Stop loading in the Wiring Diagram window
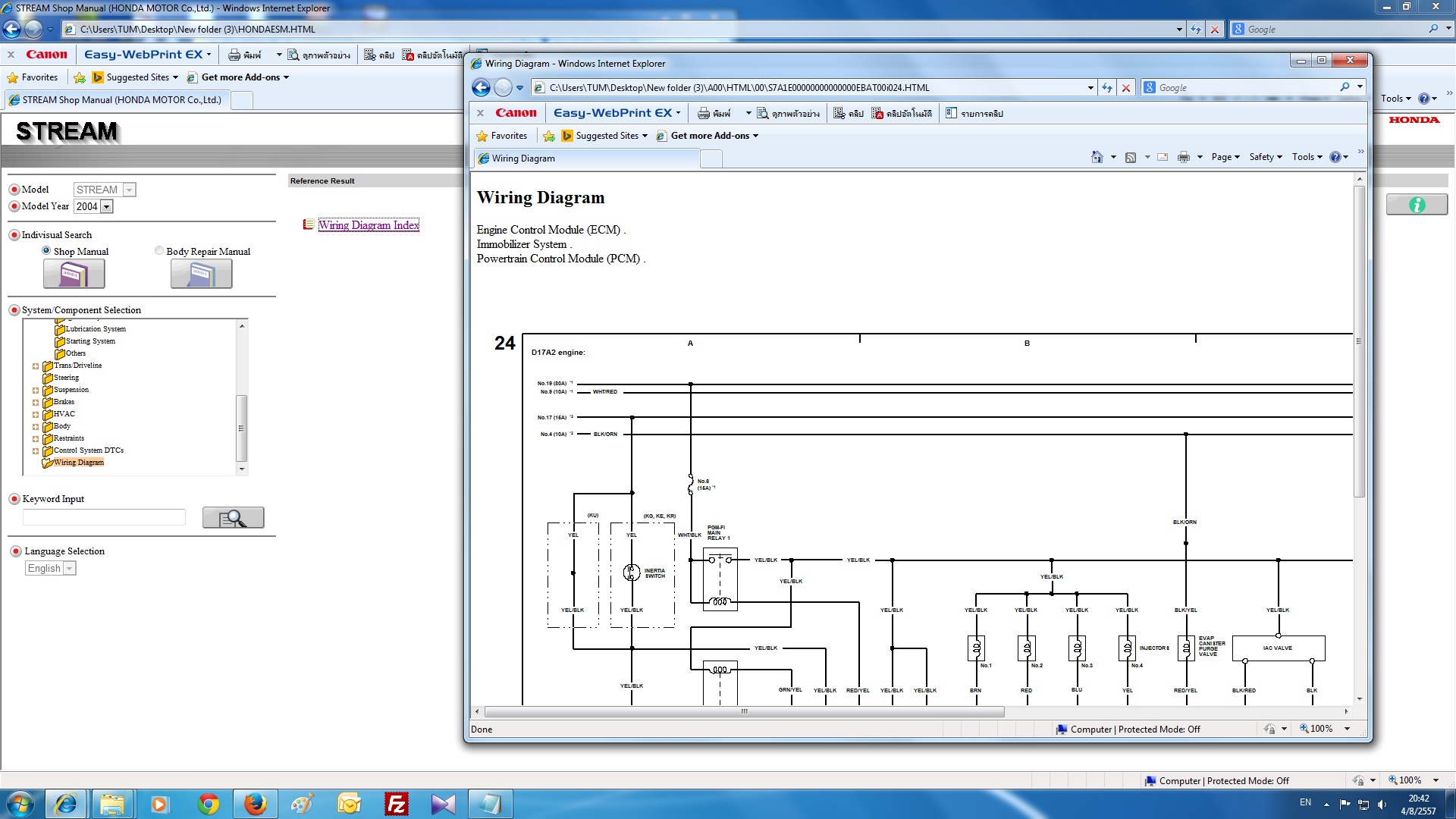Image resolution: width=1456 pixels, height=819 pixels. click(1126, 88)
